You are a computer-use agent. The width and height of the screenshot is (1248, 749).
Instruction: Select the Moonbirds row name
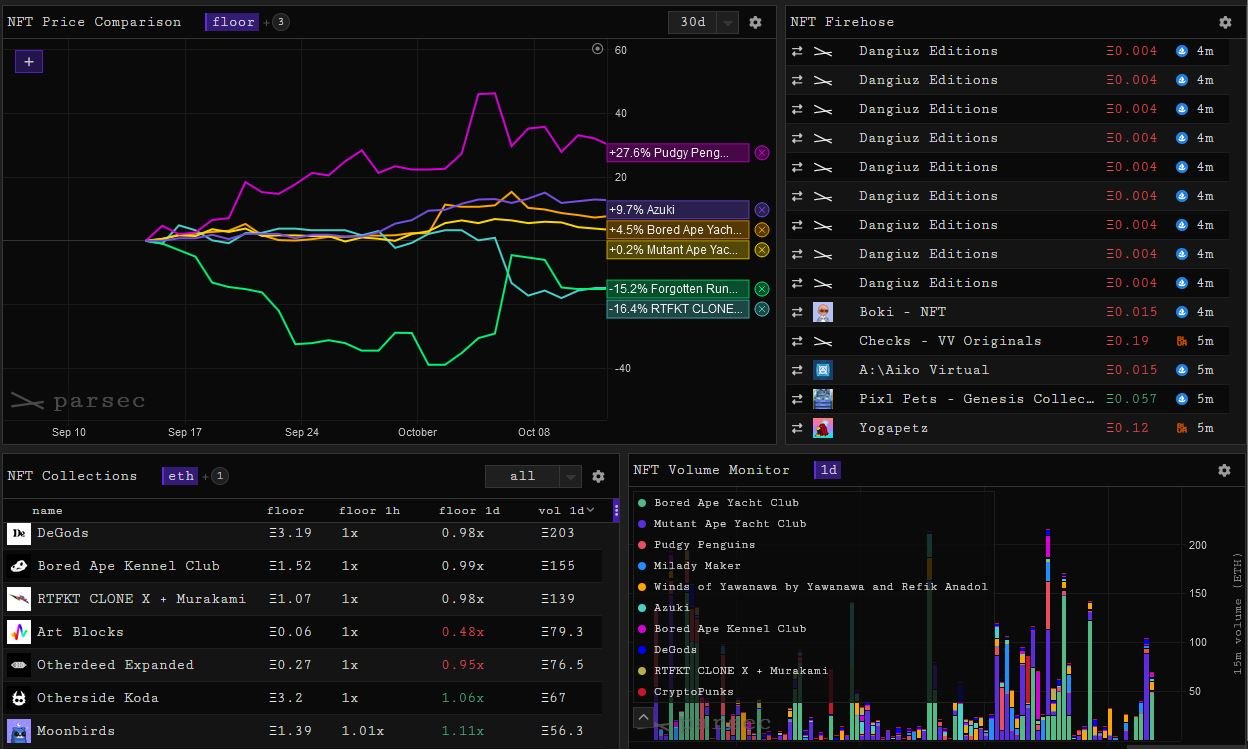point(76,731)
